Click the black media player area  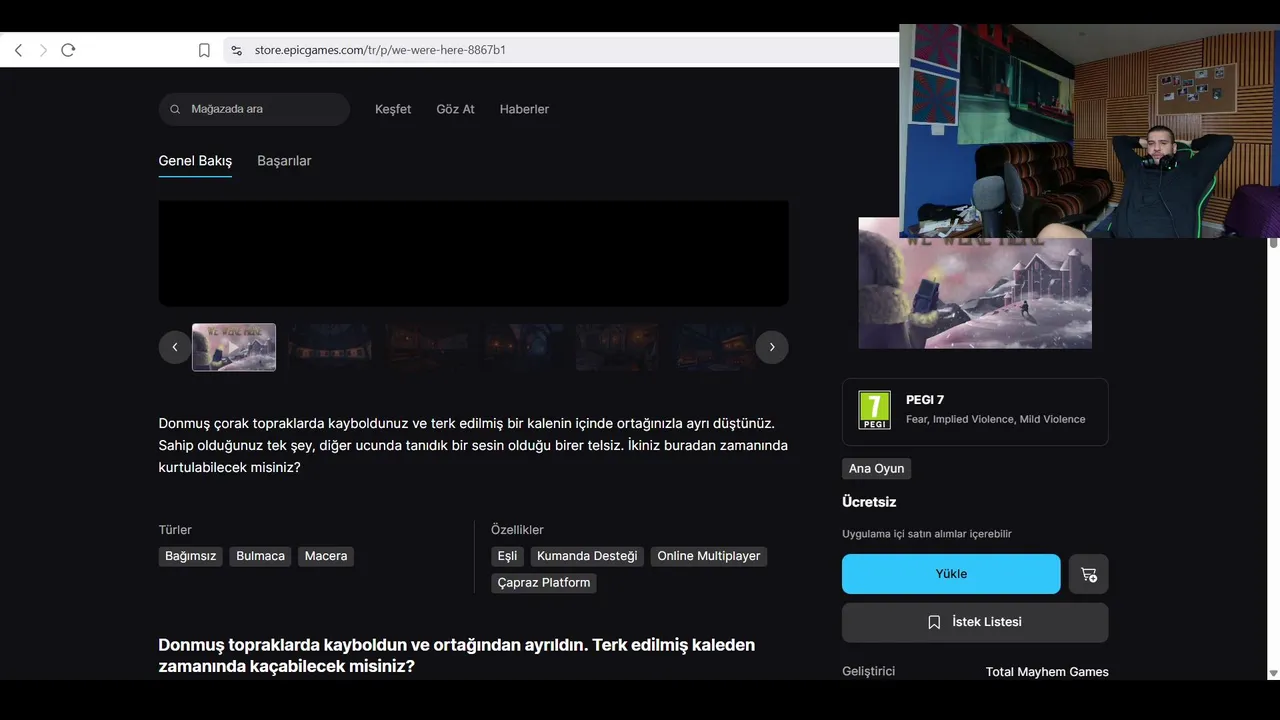pos(474,253)
